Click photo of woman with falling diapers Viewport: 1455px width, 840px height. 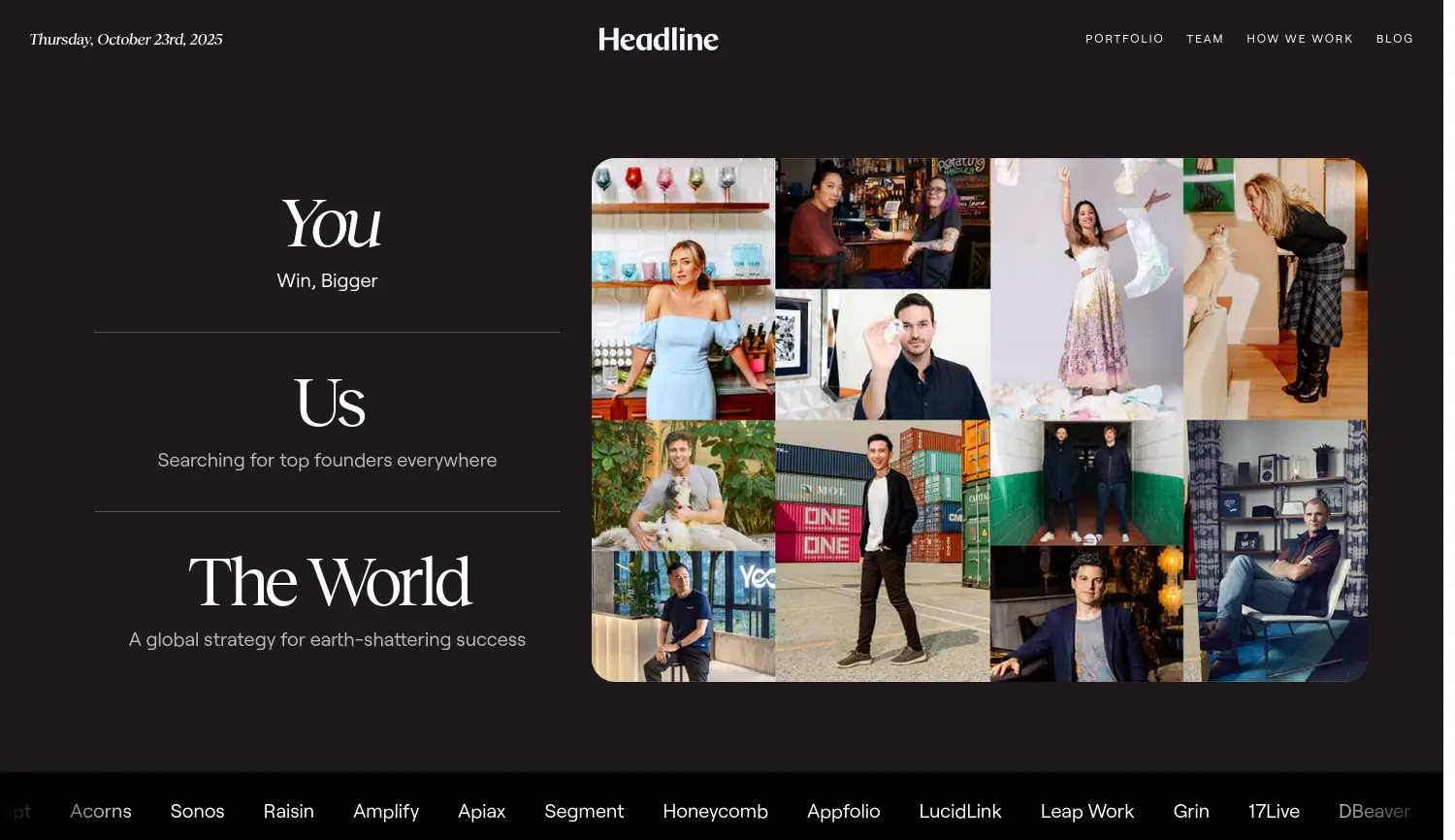click(x=1085, y=289)
